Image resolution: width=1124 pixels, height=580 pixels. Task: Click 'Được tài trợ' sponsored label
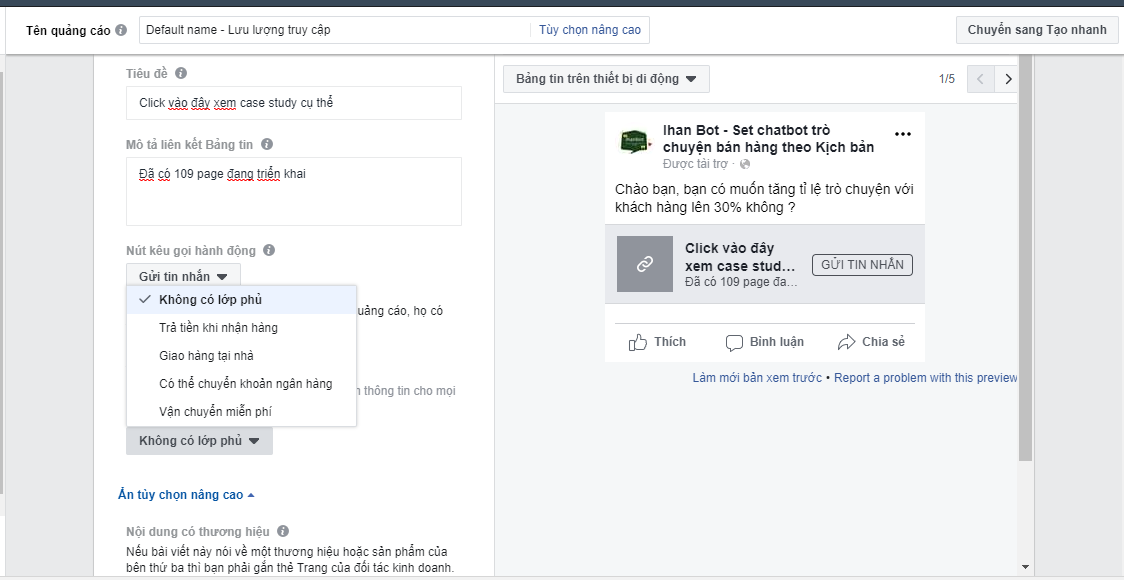pos(695,164)
